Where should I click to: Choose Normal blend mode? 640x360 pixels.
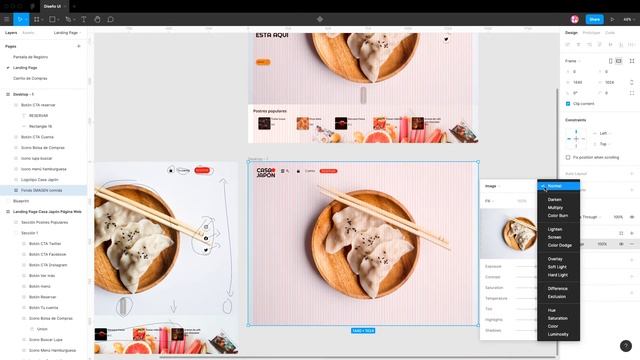tap(558, 186)
